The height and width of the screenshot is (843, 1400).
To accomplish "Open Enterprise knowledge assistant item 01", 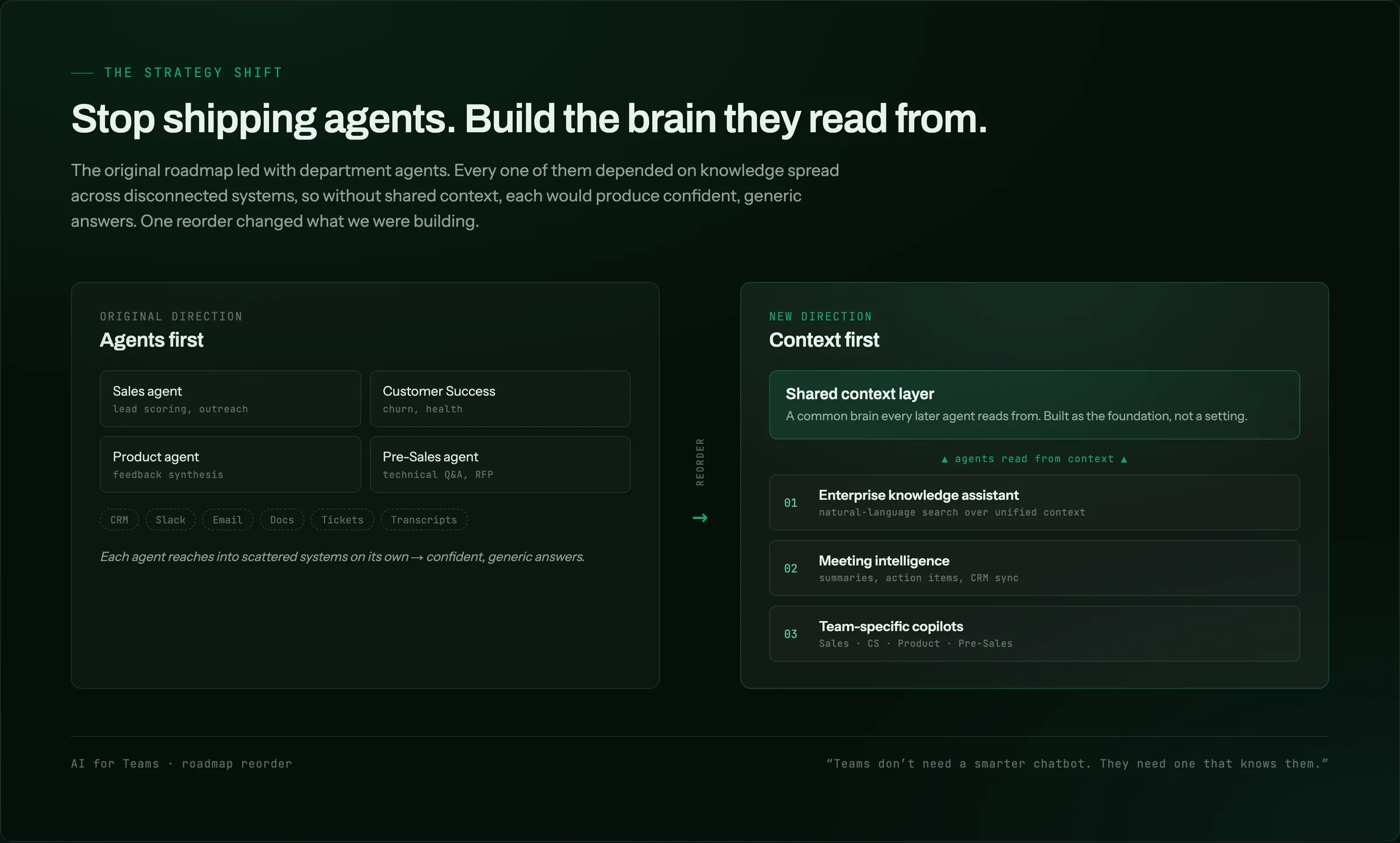I will coord(1034,503).
